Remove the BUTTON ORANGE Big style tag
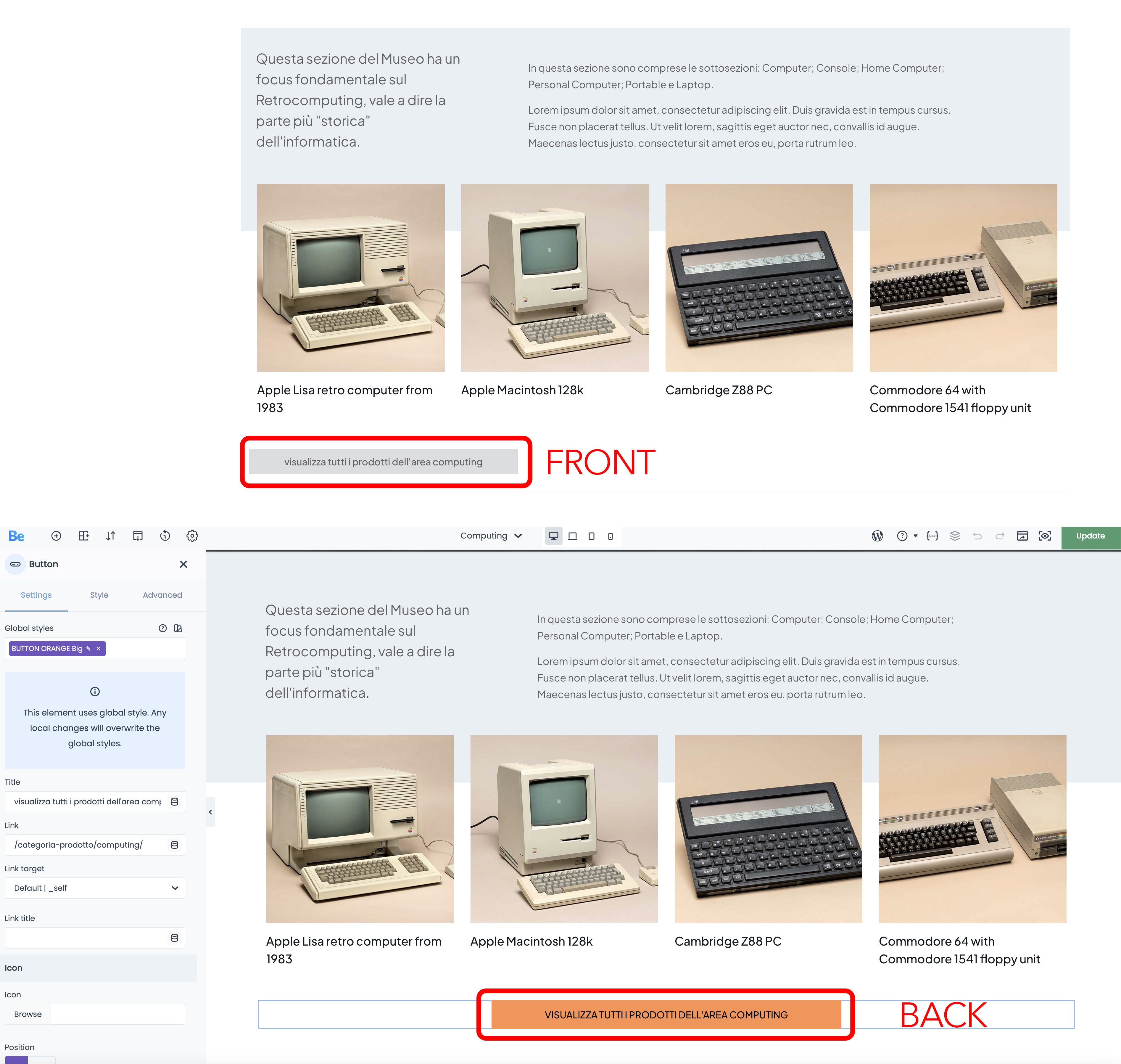The width and height of the screenshot is (1121, 1064). point(99,648)
